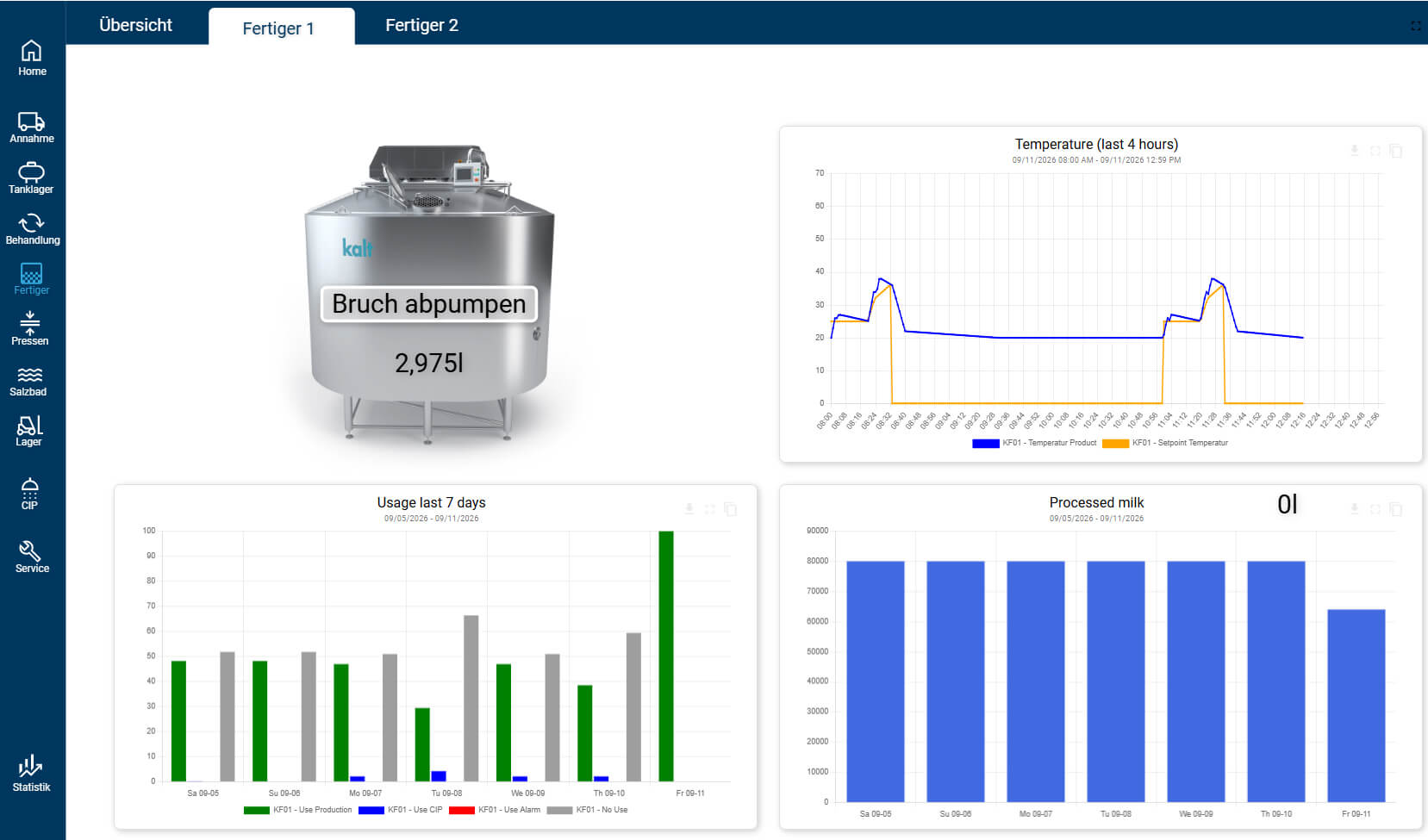
Task: Toggle the KF01 - Use Alarm legend entry
Action: [496, 810]
